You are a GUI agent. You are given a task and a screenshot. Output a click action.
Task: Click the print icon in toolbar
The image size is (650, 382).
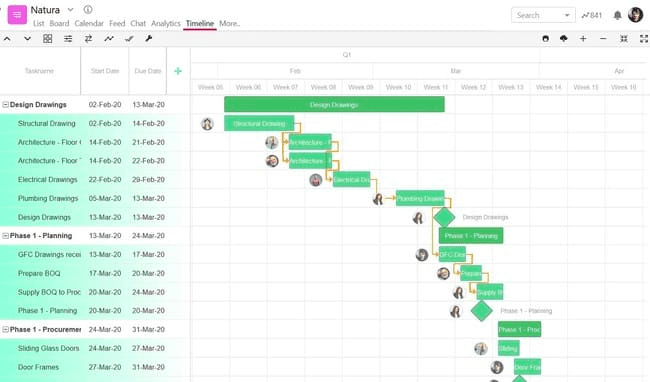tap(546, 39)
